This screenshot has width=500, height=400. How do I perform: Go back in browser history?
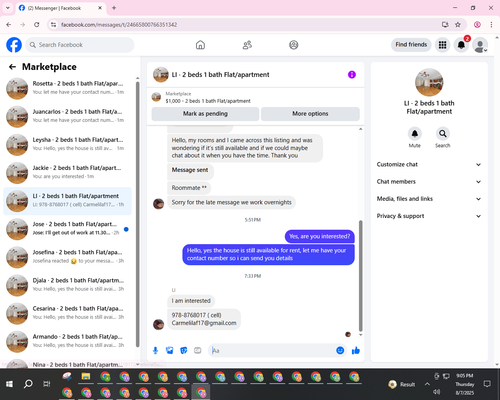(9, 25)
